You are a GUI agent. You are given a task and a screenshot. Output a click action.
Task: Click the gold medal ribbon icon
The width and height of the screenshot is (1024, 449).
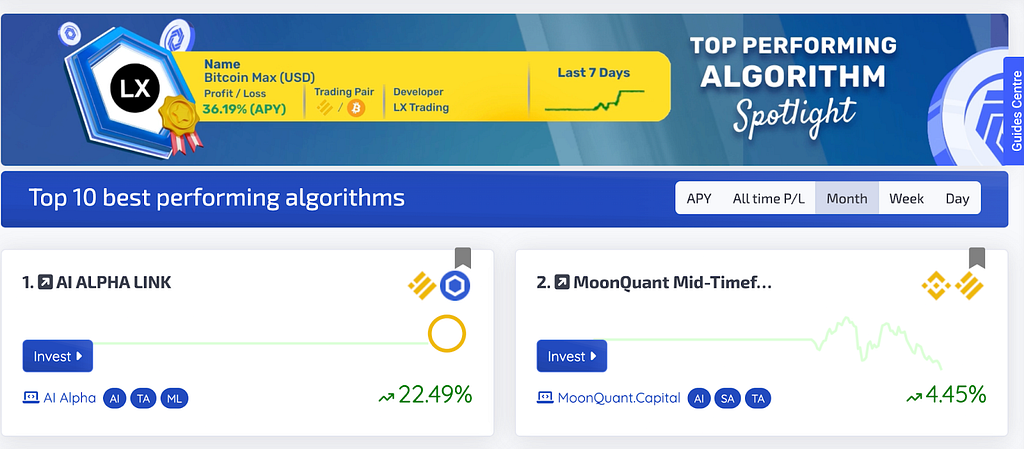coord(181,123)
